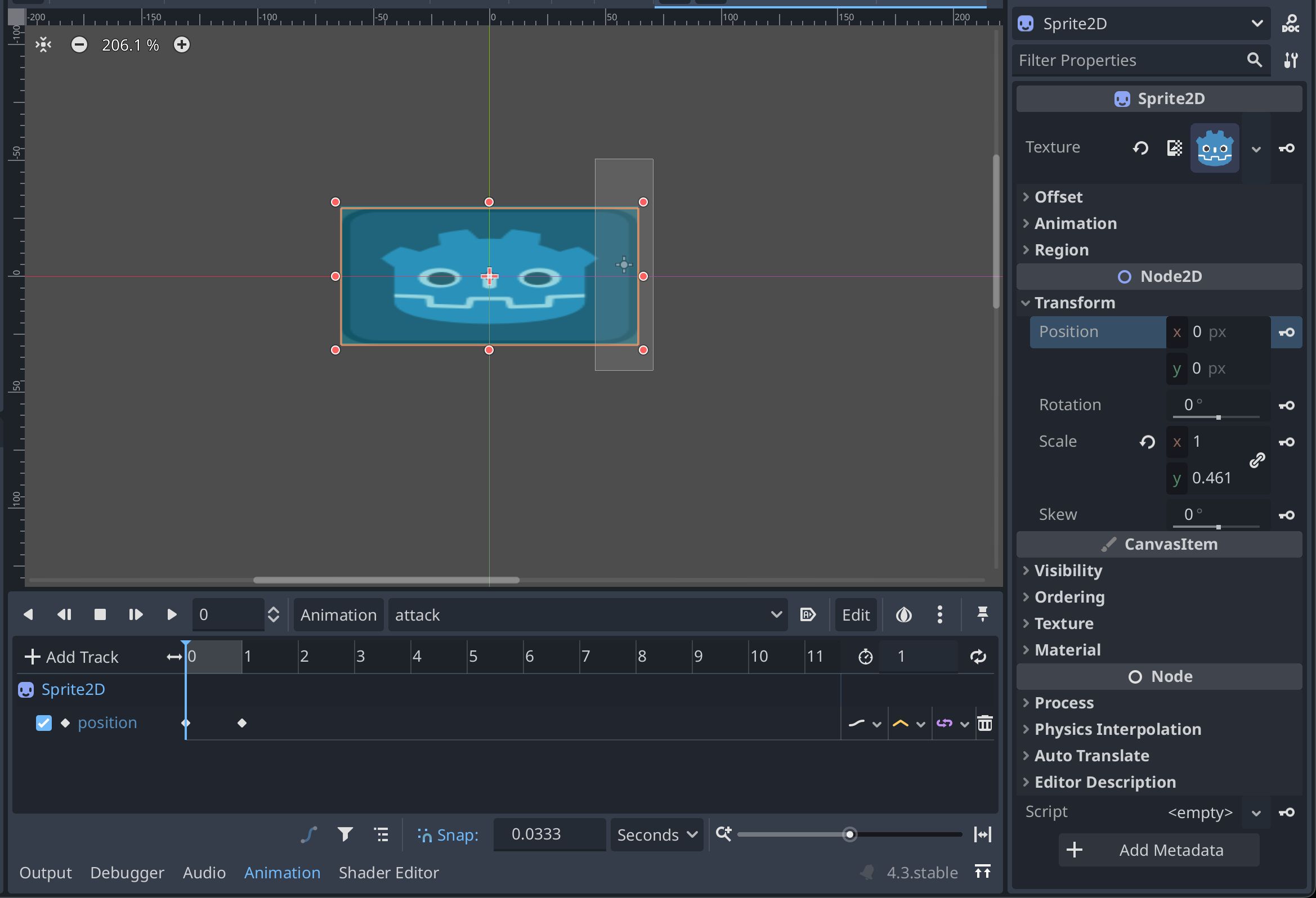Insert keyframe for Scale property
The height and width of the screenshot is (898, 1316).
click(x=1286, y=442)
